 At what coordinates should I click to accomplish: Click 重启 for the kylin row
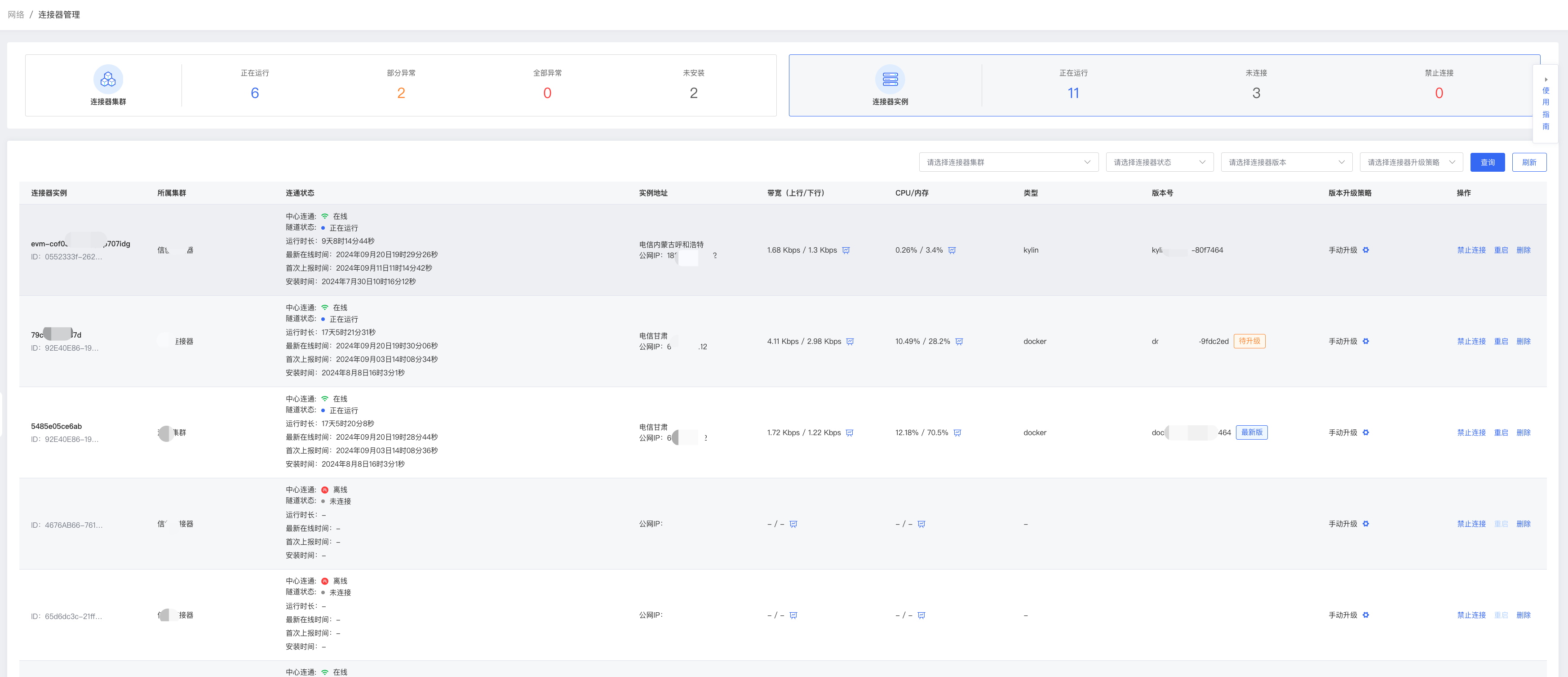click(x=1501, y=250)
